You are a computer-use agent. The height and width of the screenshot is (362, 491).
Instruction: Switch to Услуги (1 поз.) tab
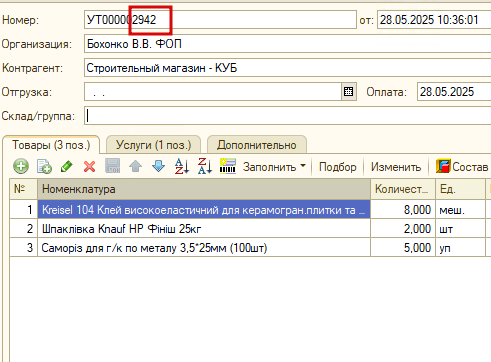point(153,145)
